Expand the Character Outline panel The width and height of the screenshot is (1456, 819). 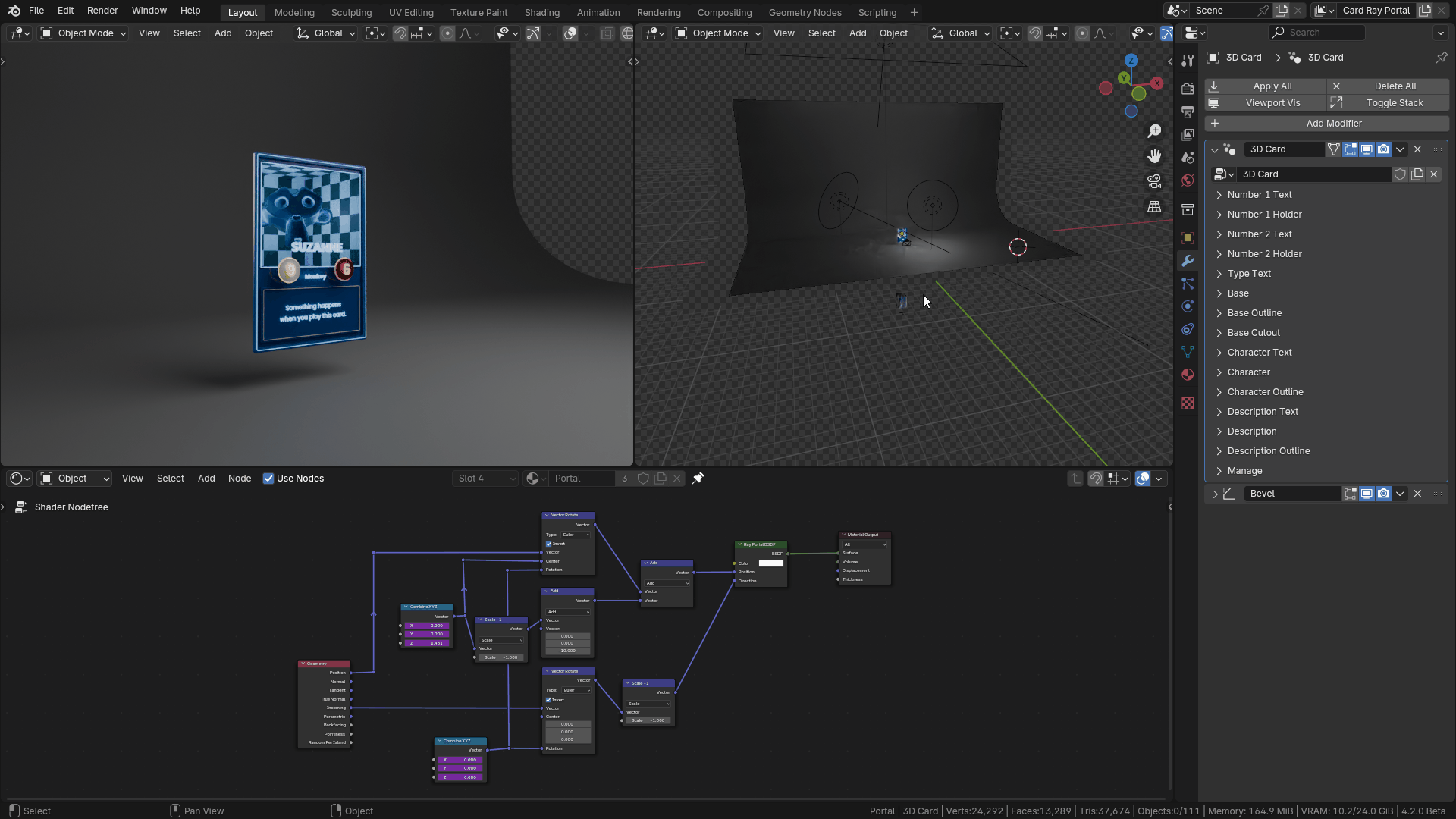(x=1265, y=392)
